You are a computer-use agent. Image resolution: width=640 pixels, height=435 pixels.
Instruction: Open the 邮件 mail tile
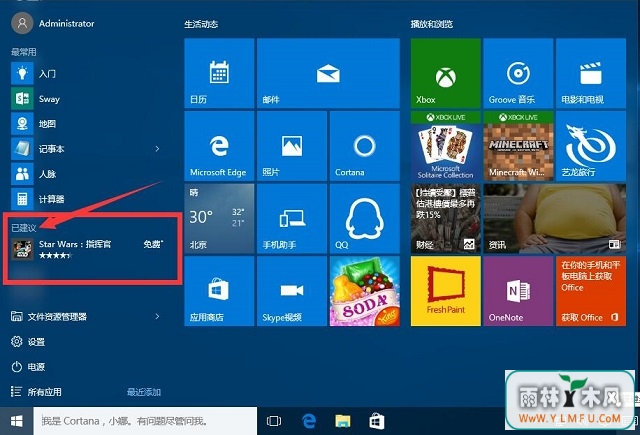328,73
